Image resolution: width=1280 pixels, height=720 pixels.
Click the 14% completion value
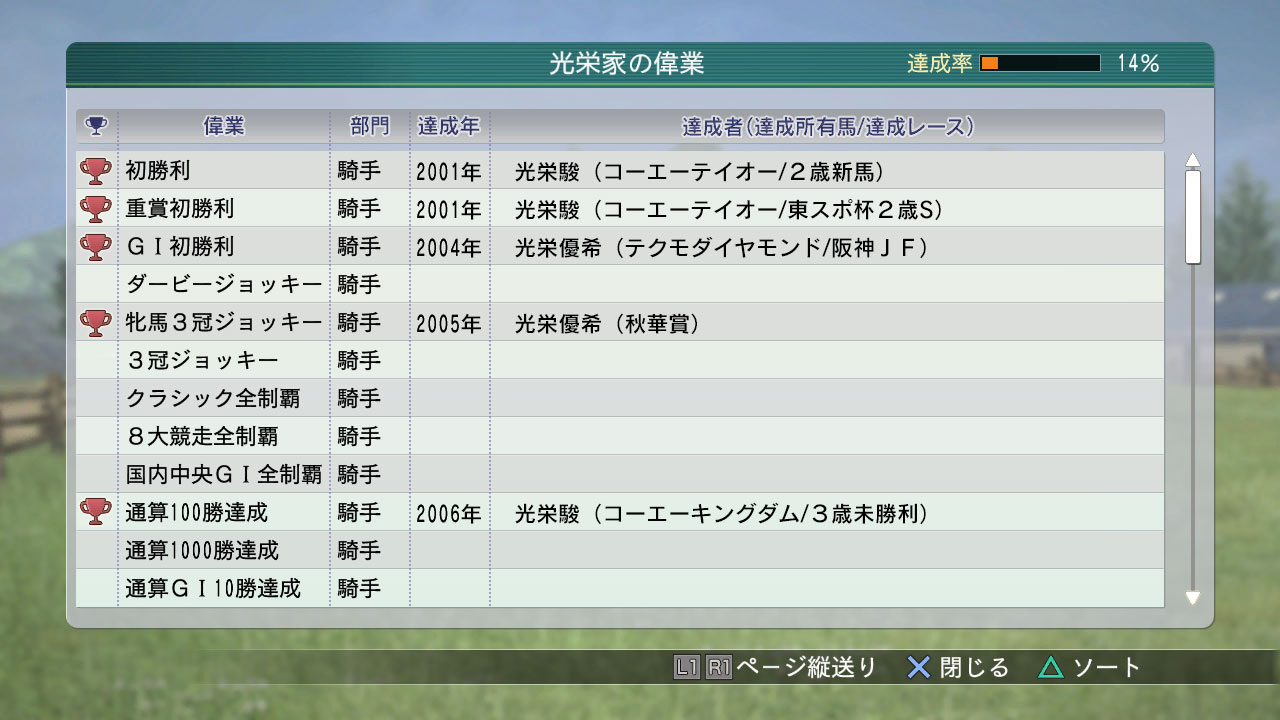click(x=1138, y=63)
